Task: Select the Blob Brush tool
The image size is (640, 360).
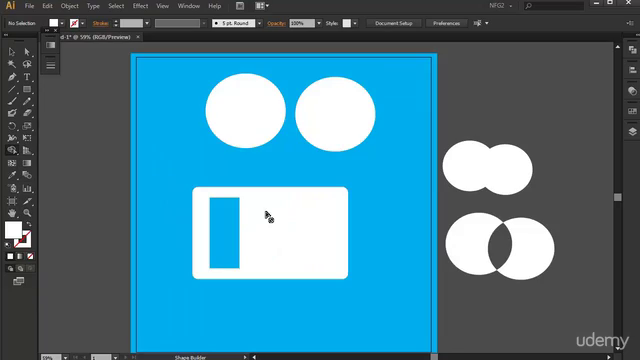Action: (x=12, y=113)
